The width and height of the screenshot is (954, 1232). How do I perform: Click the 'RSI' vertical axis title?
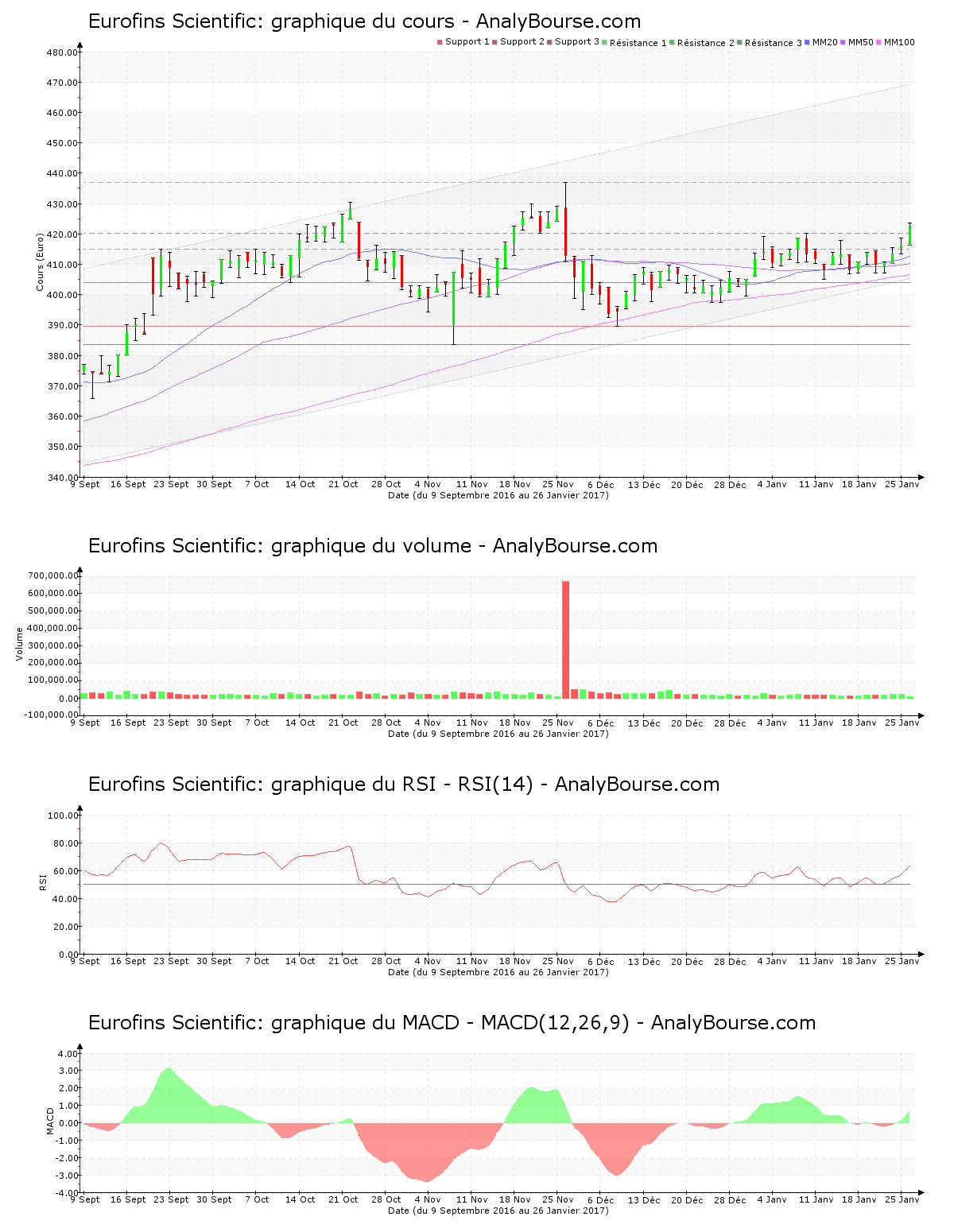(x=42, y=881)
